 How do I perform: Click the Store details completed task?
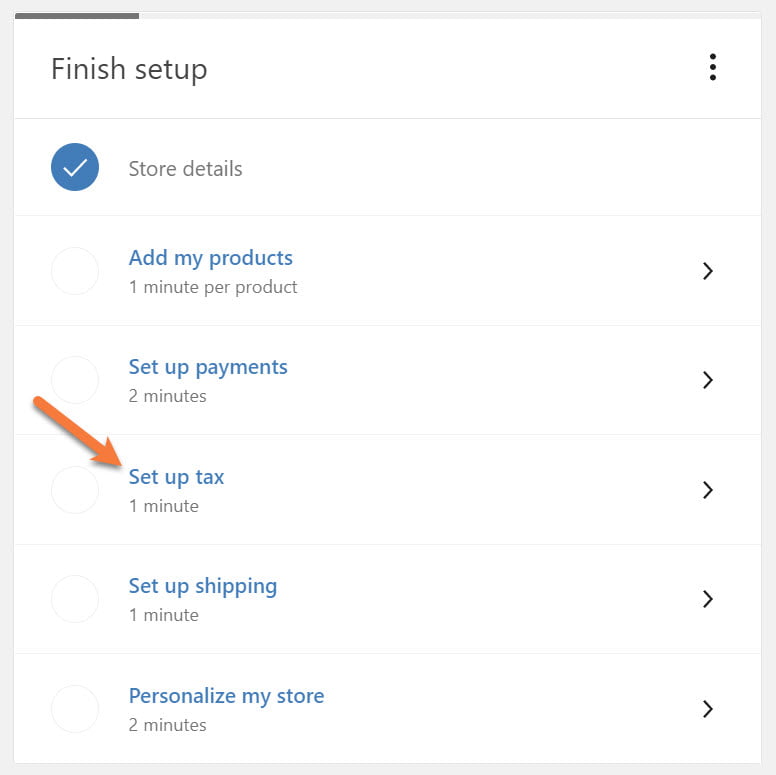[x=185, y=169]
